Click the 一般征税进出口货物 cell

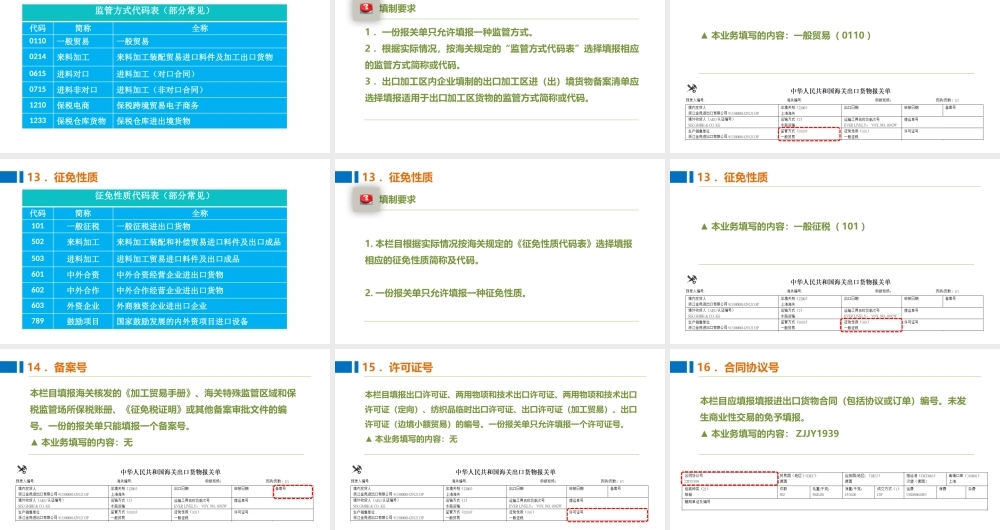(200, 226)
